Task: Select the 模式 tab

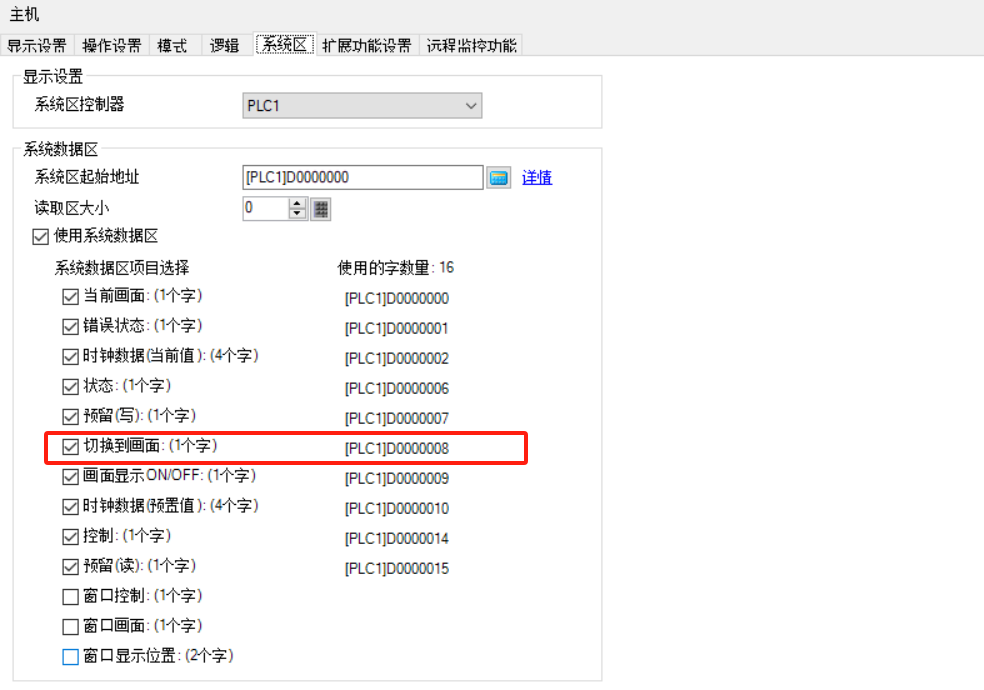Action: point(172,46)
